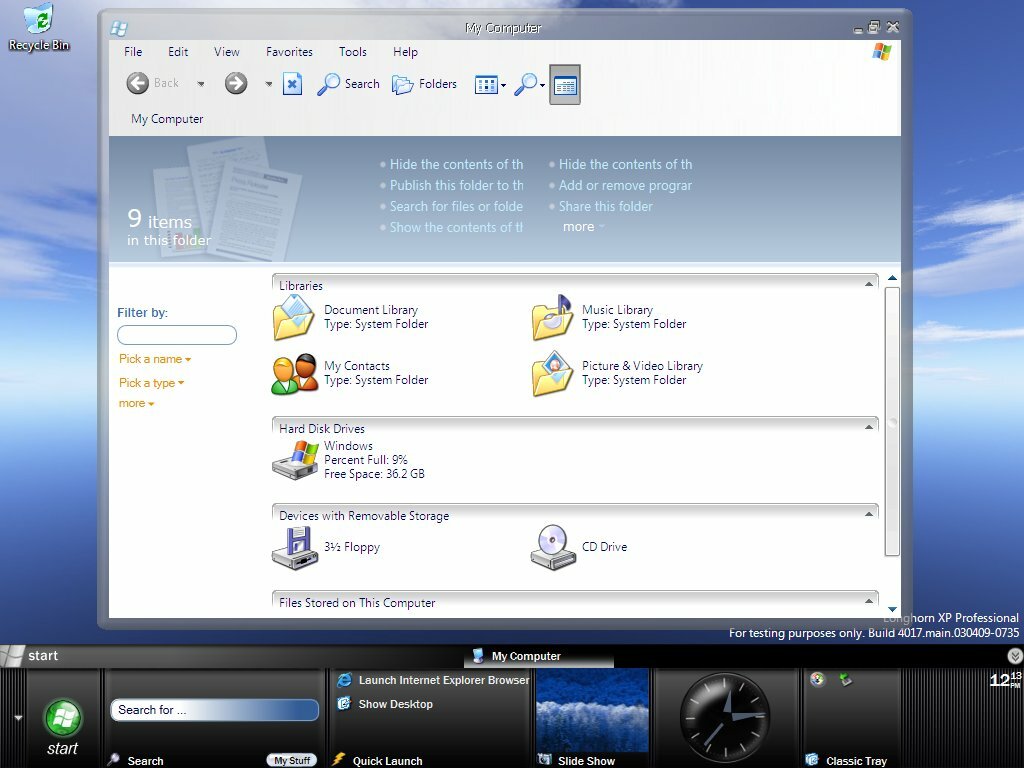Click the Back arrow button
Viewport: 1024px width, 768px height.
click(x=137, y=84)
